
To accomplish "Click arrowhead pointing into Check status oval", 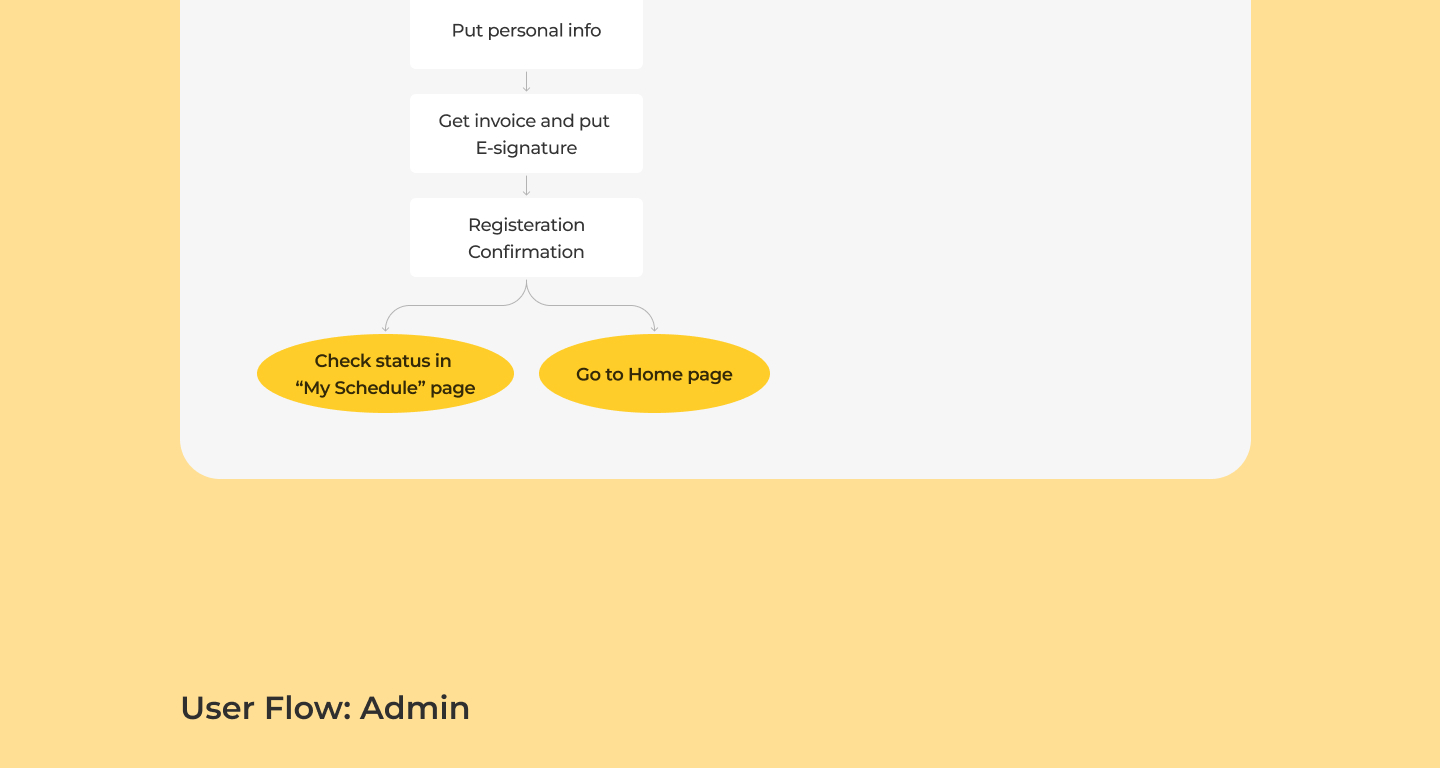I will [385, 328].
